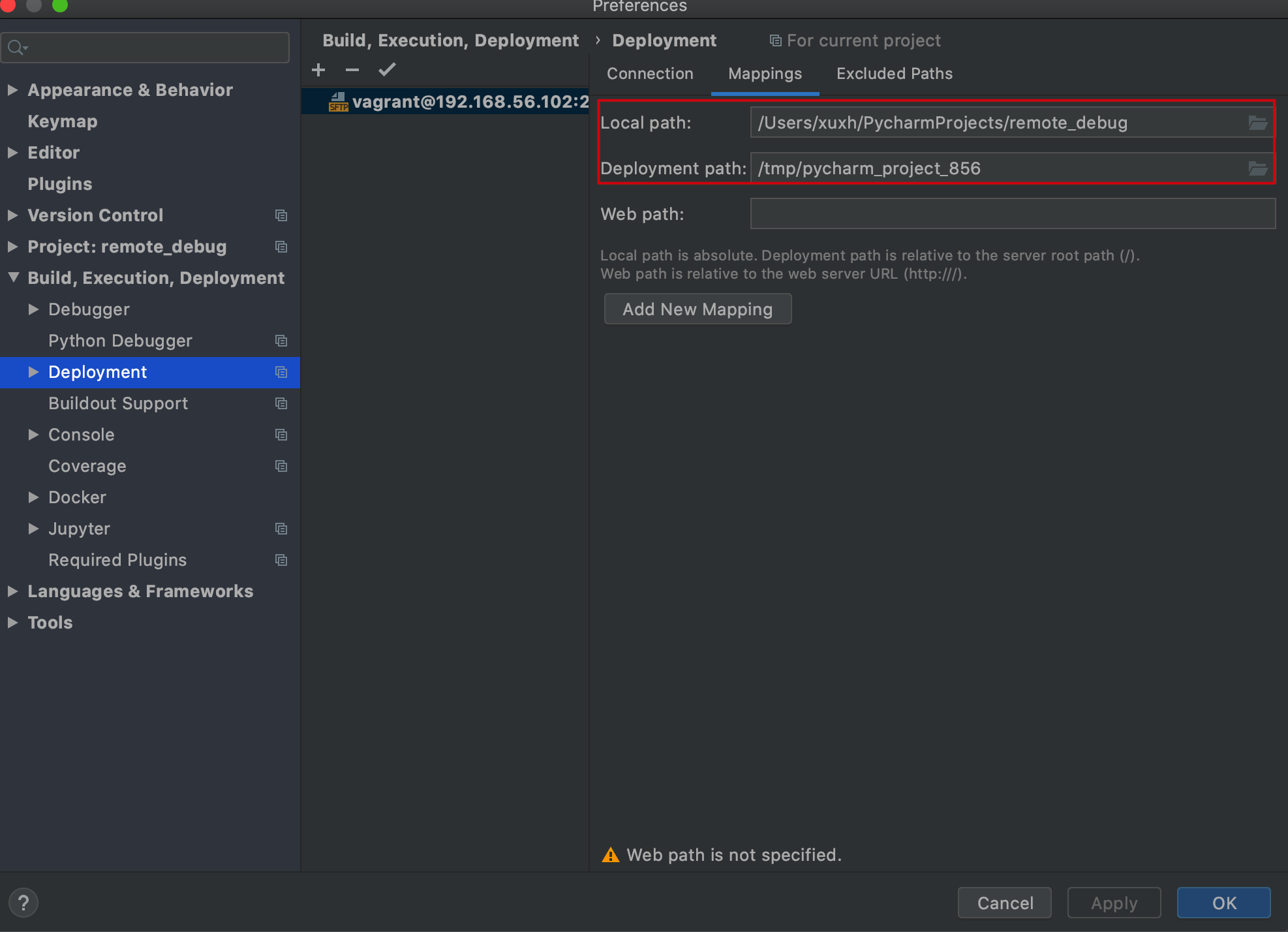Click into the Web path field
The height and width of the screenshot is (932, 1288).
(x=1013, y=214)
